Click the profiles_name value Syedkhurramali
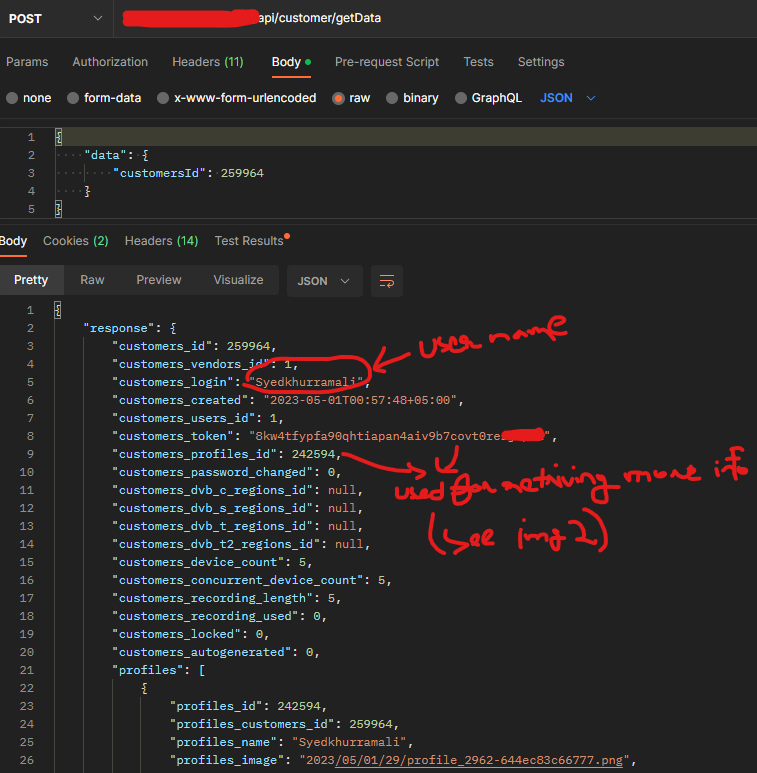 point(349,742)
